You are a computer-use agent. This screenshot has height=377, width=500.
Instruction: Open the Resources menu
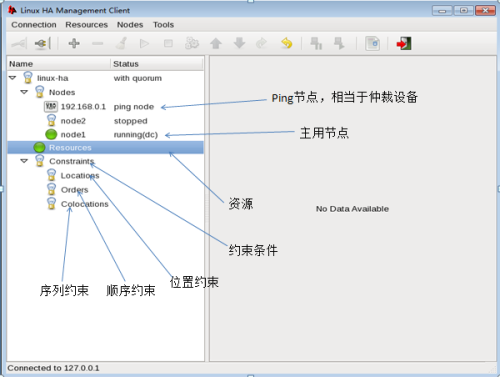click(87, 25)
